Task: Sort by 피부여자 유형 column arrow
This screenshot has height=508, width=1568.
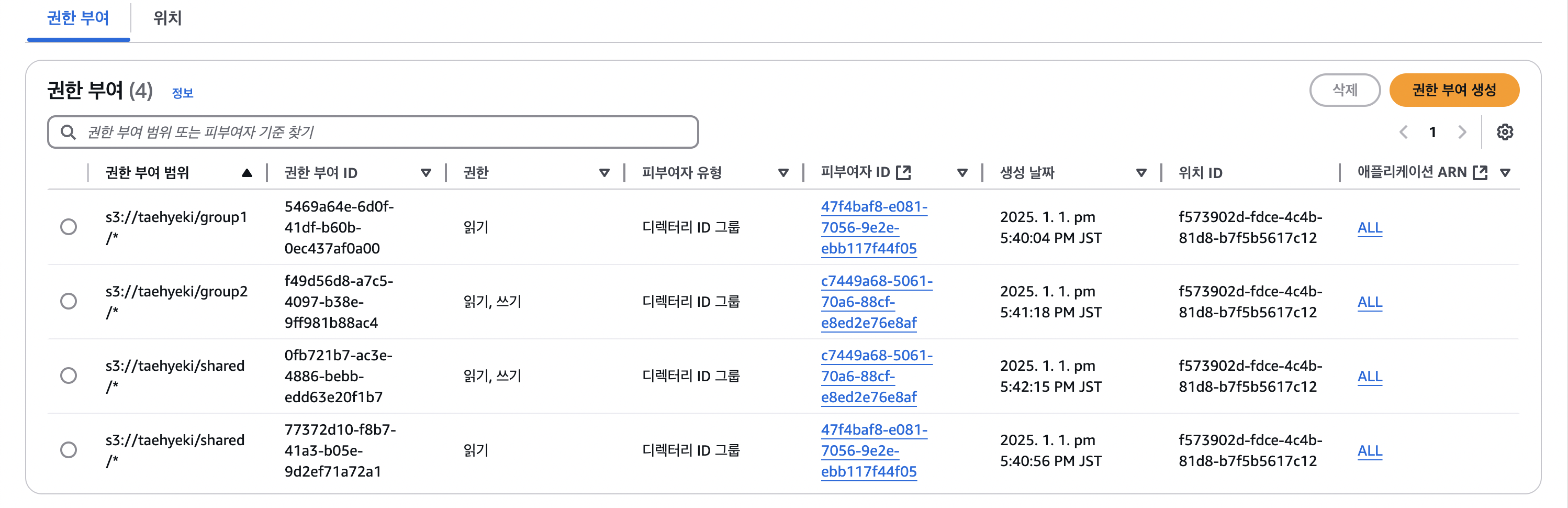Action: [783, 173]
